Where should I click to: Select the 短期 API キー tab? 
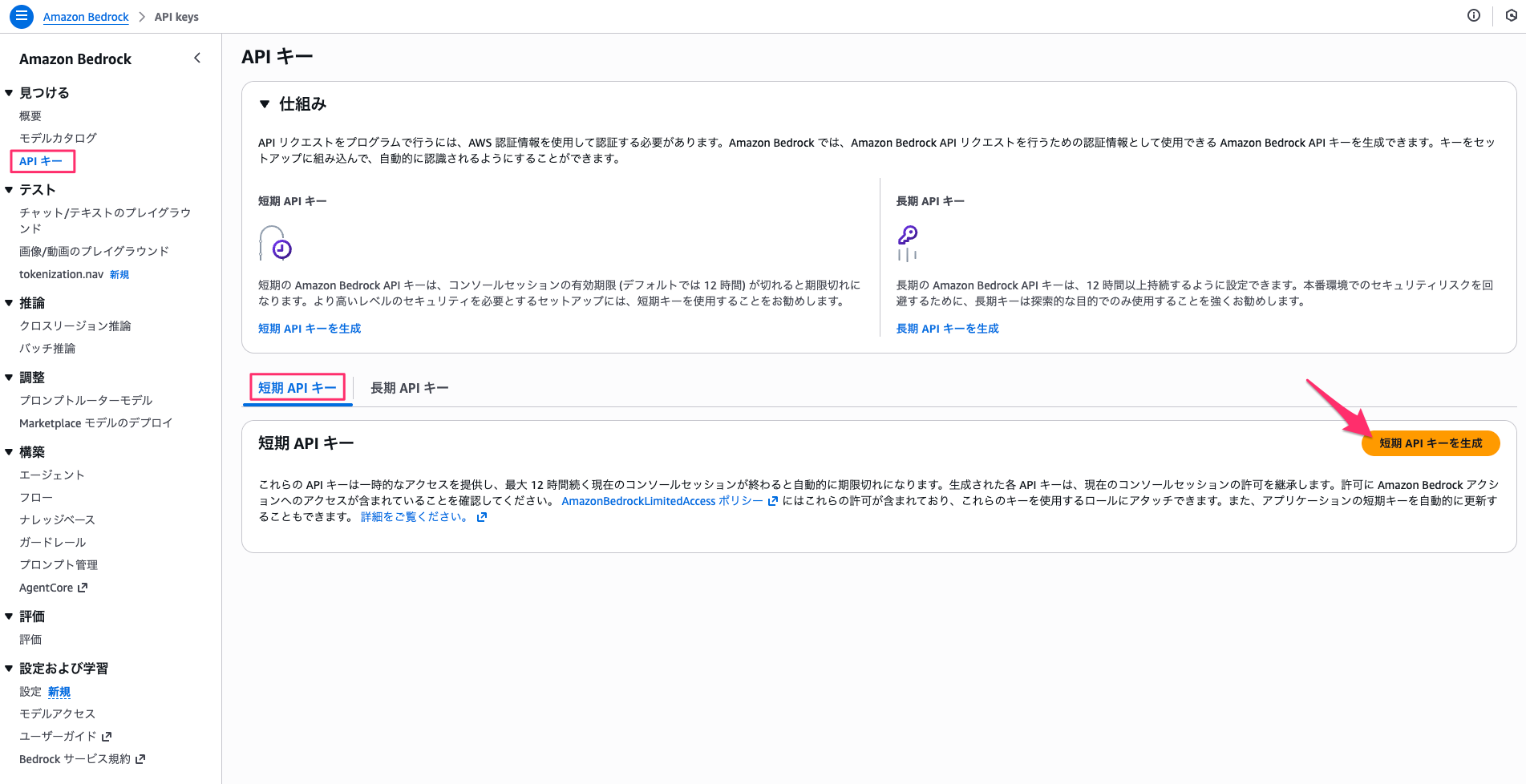[298, 388]
